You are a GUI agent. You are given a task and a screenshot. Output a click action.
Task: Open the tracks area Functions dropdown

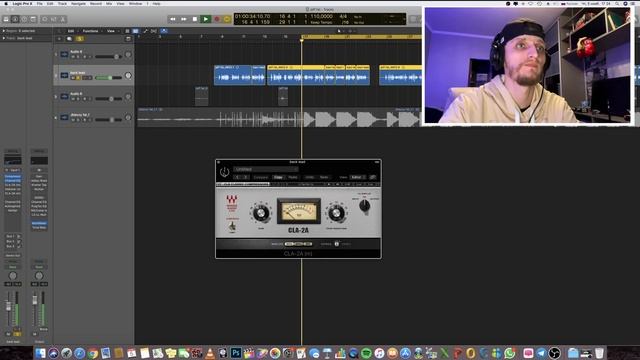(92, 31)
